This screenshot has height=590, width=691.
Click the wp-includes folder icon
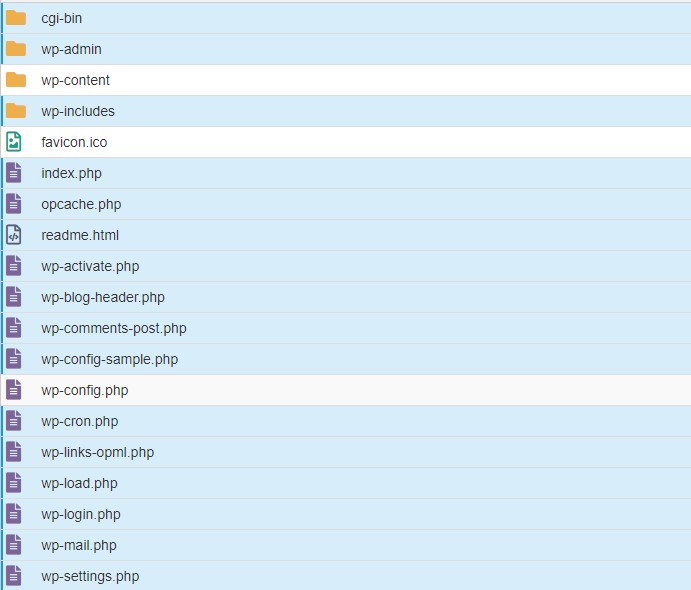[x=16, y=111]
